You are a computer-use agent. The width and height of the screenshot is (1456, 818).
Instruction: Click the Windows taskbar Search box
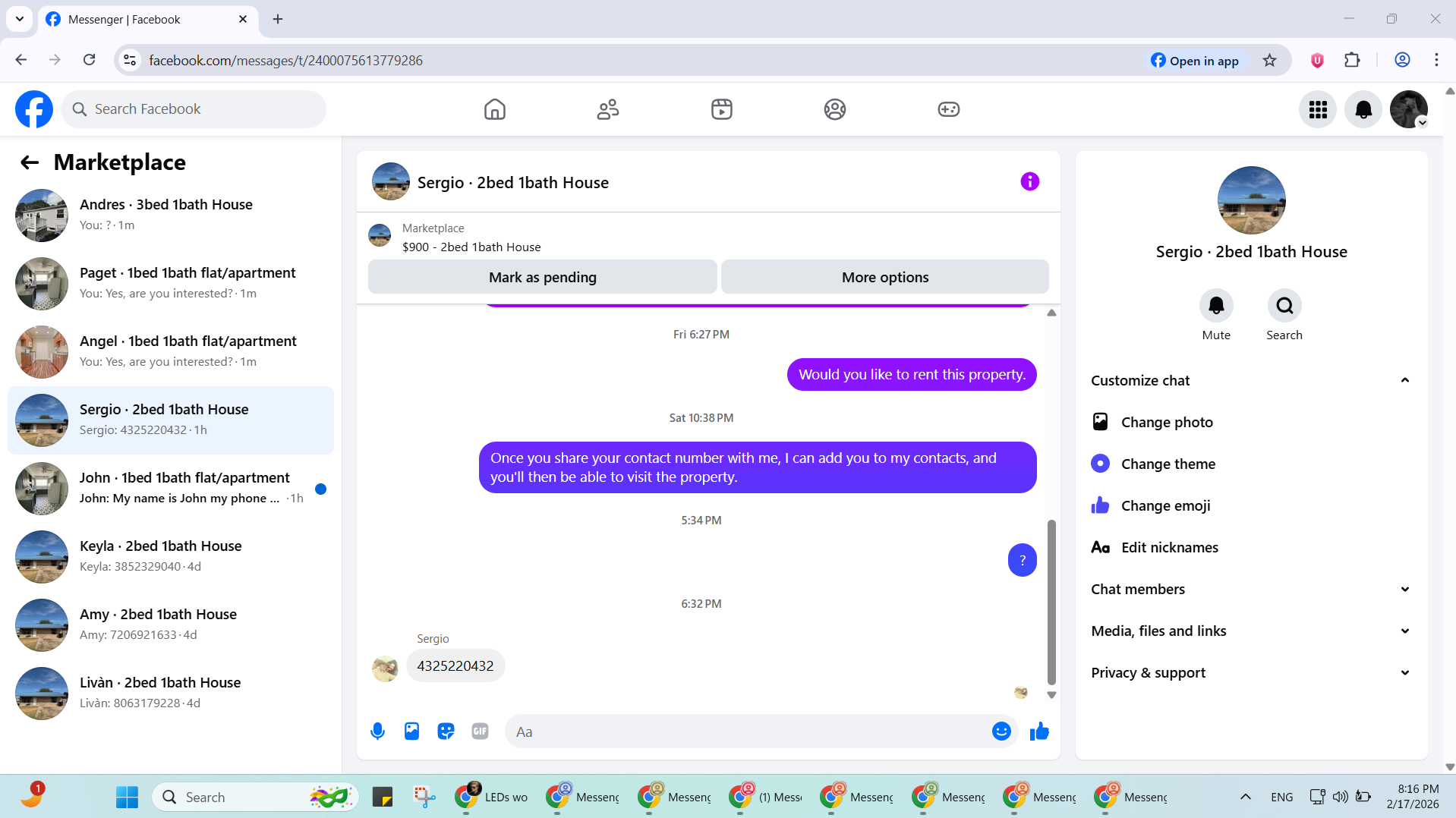pos(256,797)
